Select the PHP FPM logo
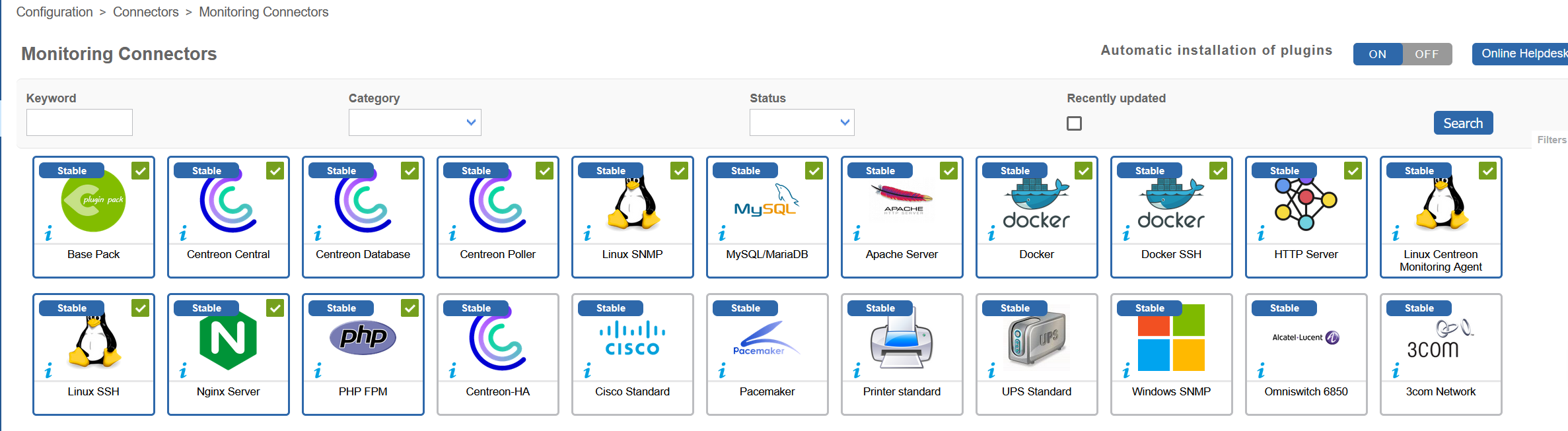 tap(363, 337)
